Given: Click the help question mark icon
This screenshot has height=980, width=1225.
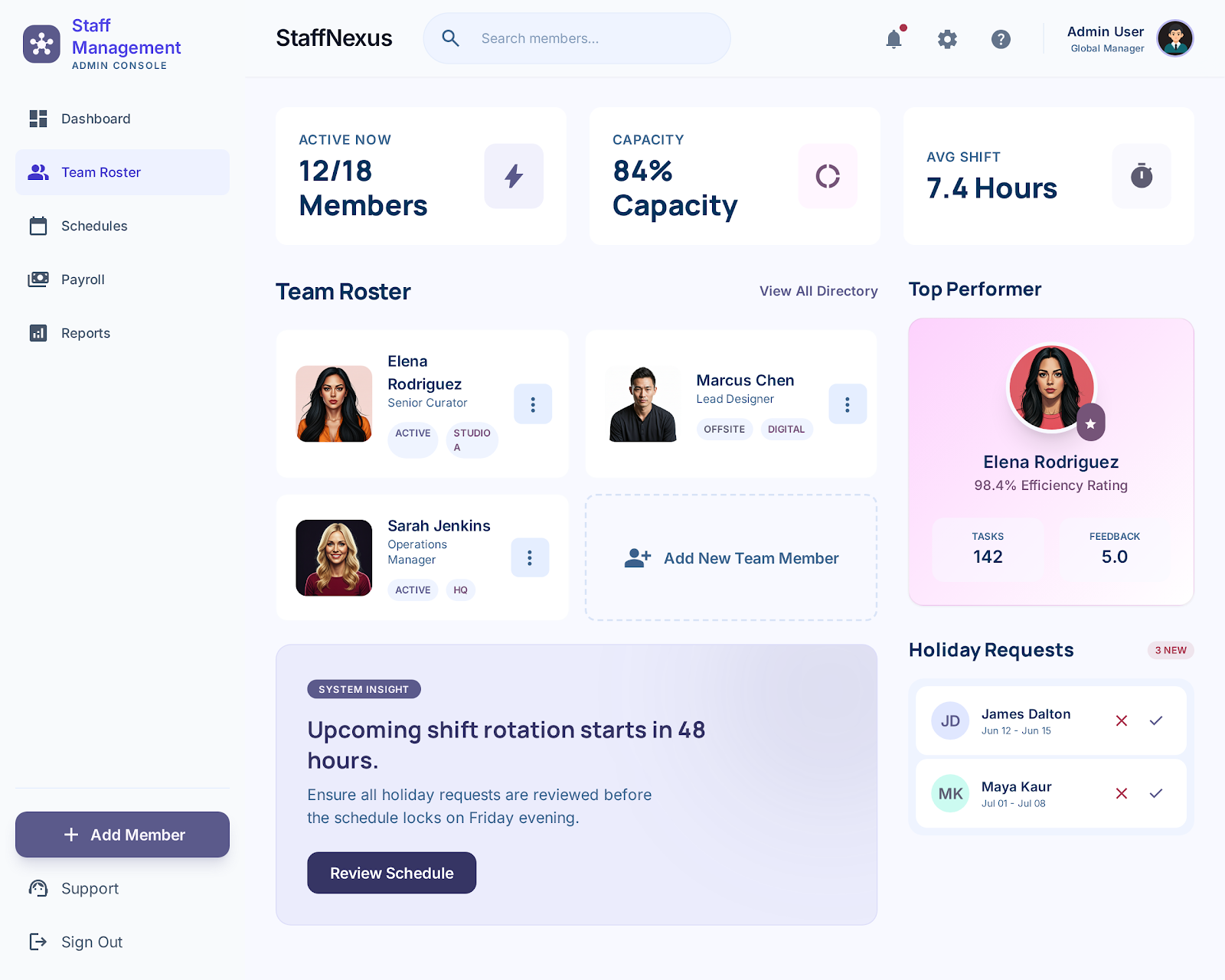Looking at the screenshot, I should pos(1001,39).
